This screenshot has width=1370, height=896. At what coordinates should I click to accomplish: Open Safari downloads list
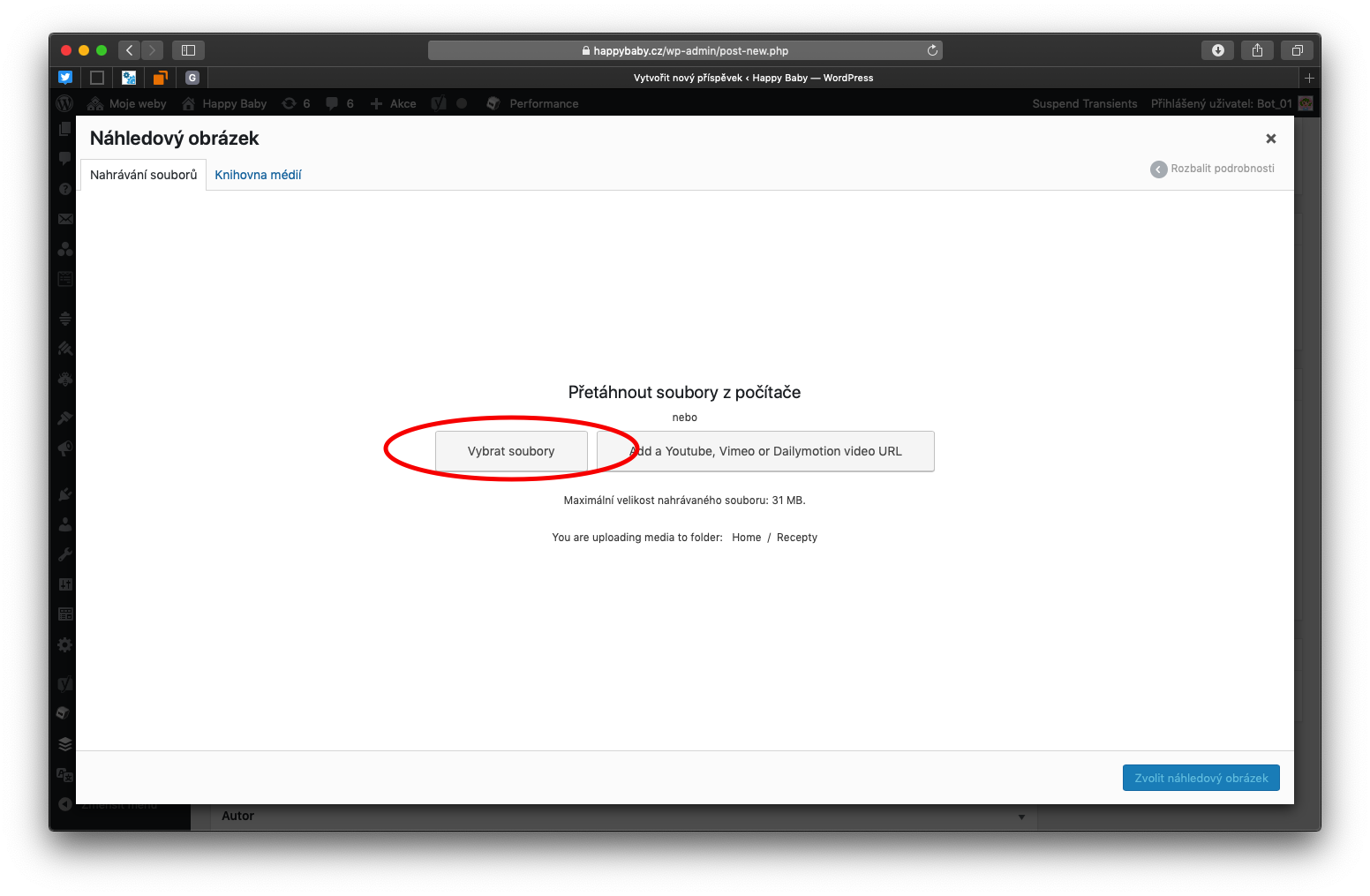pos(1217,50)
